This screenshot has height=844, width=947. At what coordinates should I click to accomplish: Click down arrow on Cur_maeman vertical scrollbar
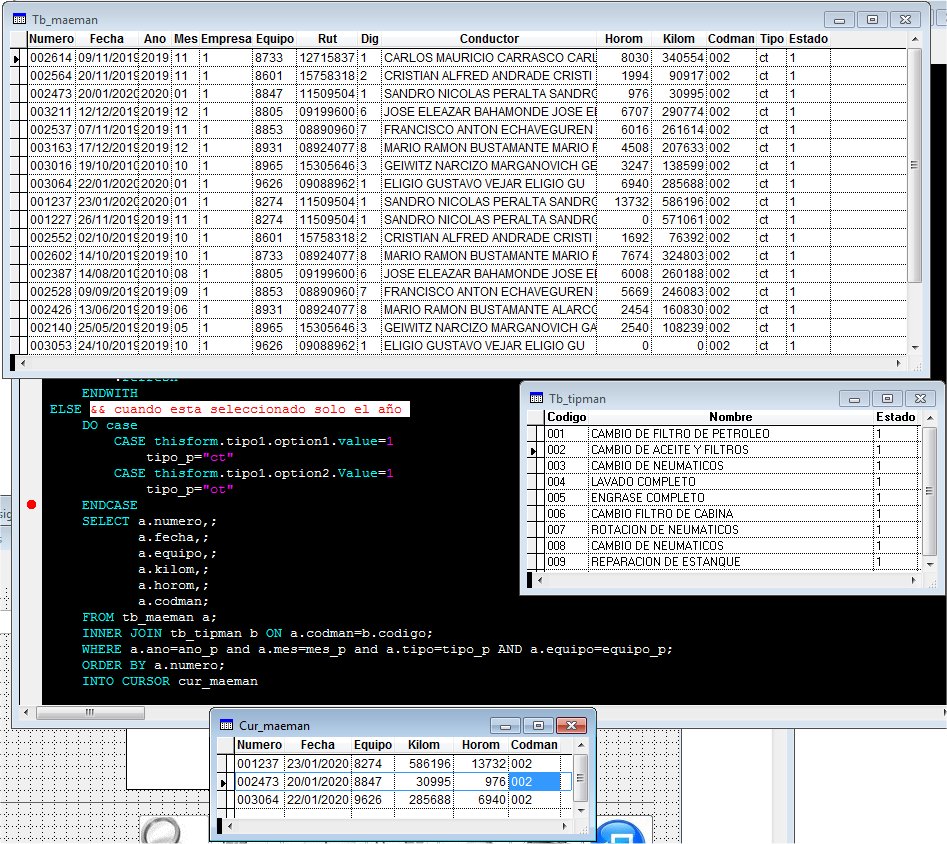[580, 810]
